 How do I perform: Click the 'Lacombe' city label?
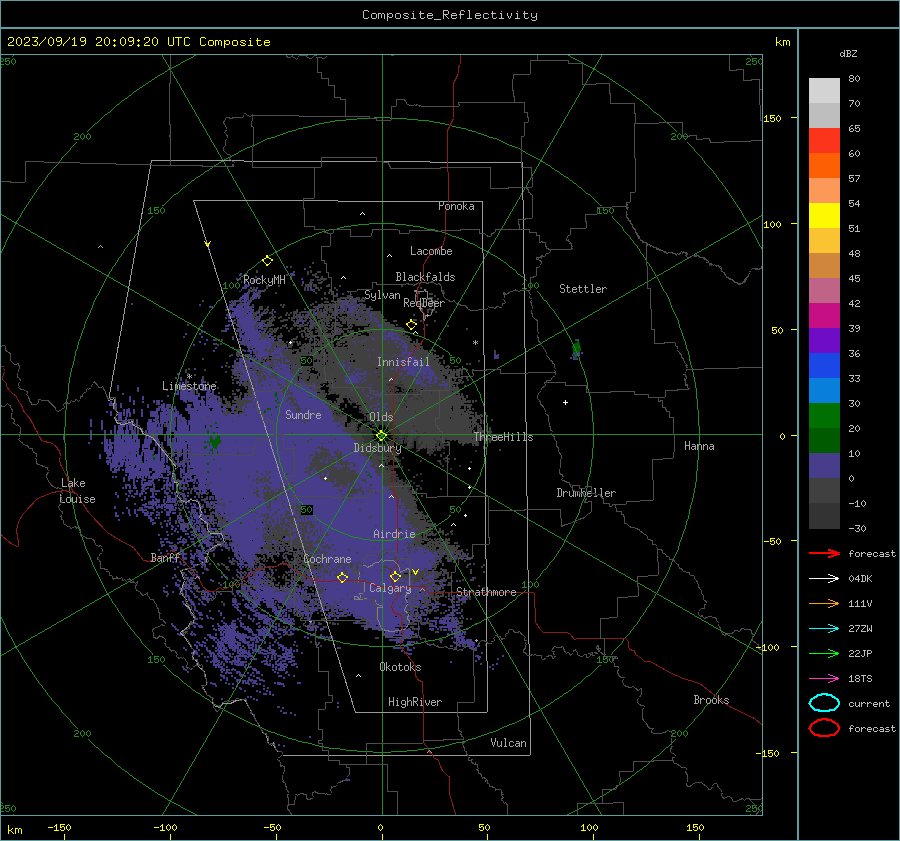coord(431,251)
